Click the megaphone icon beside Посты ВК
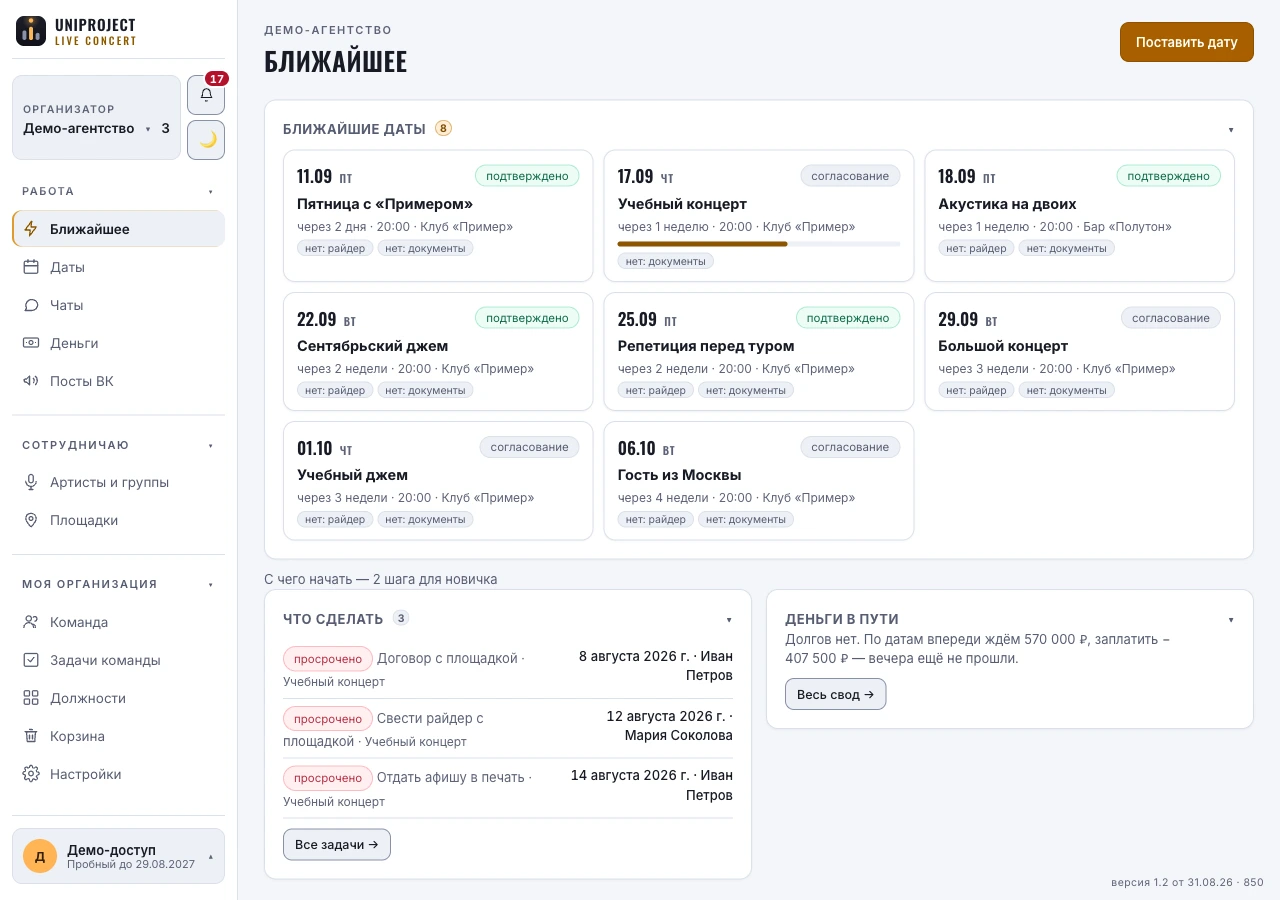 click(x=31, y=381)
